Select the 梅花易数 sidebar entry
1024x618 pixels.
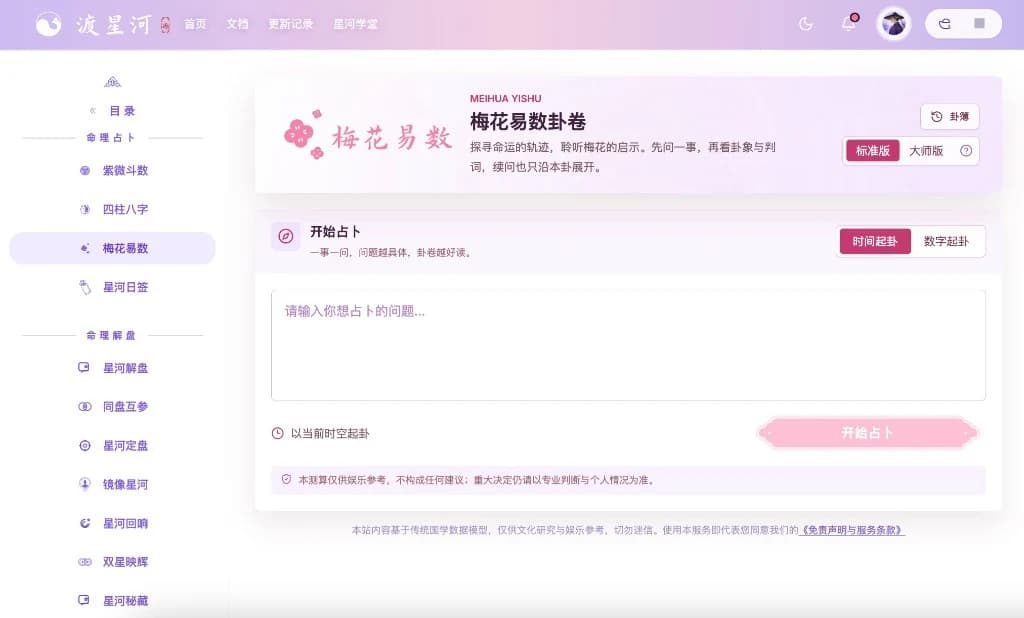112,248
